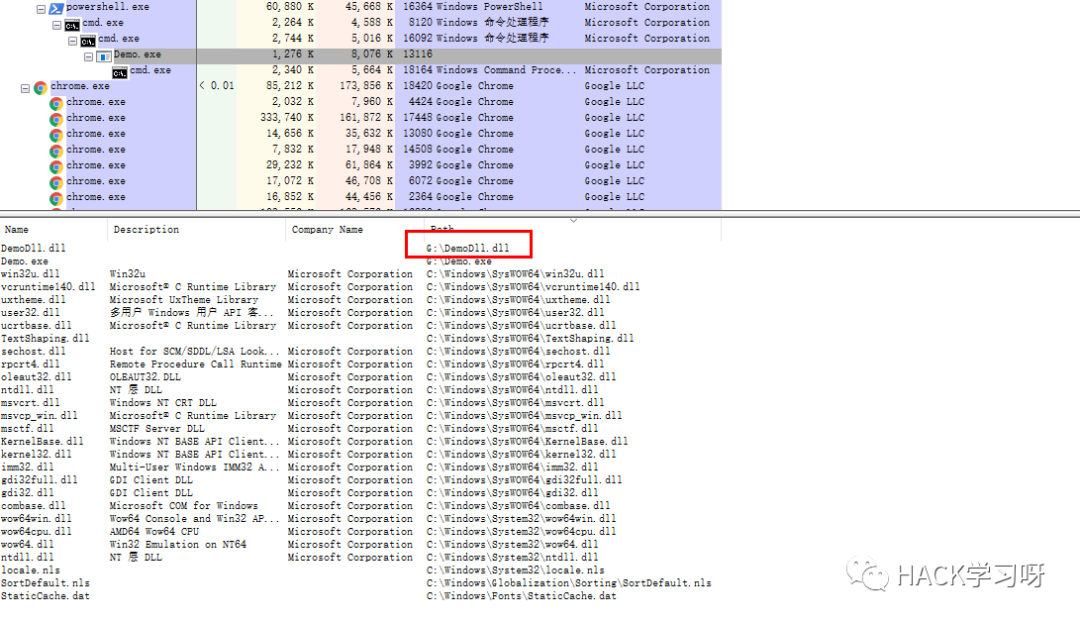Image resolution: width=1080 pixels, height=623 pixels.
Task: Select gdi32full.dll in the DLL list
Action: click(39, 481)
